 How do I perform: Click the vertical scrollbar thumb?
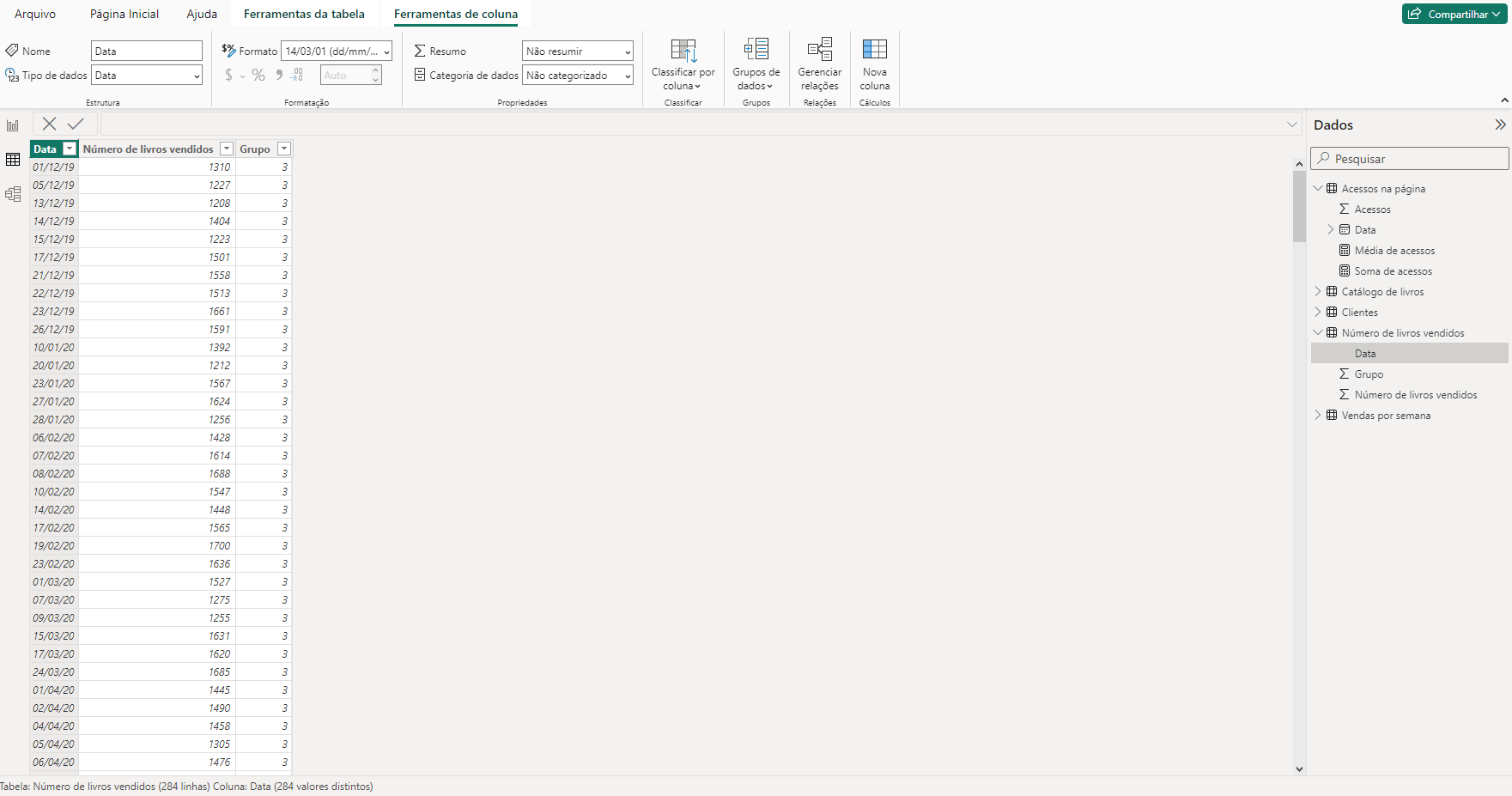tap(1299, 206)
